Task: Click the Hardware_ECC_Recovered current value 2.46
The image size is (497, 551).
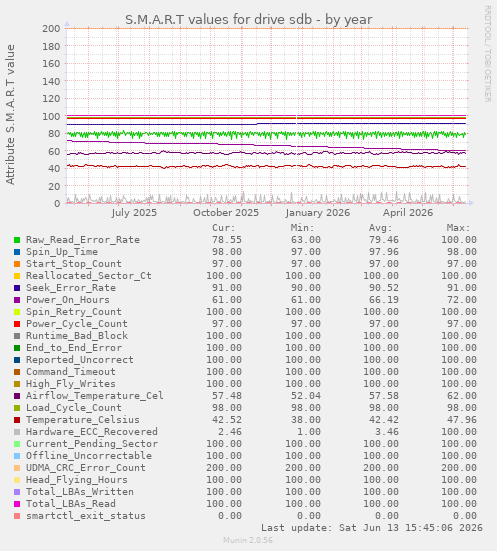Action: [x=230, y=432]
